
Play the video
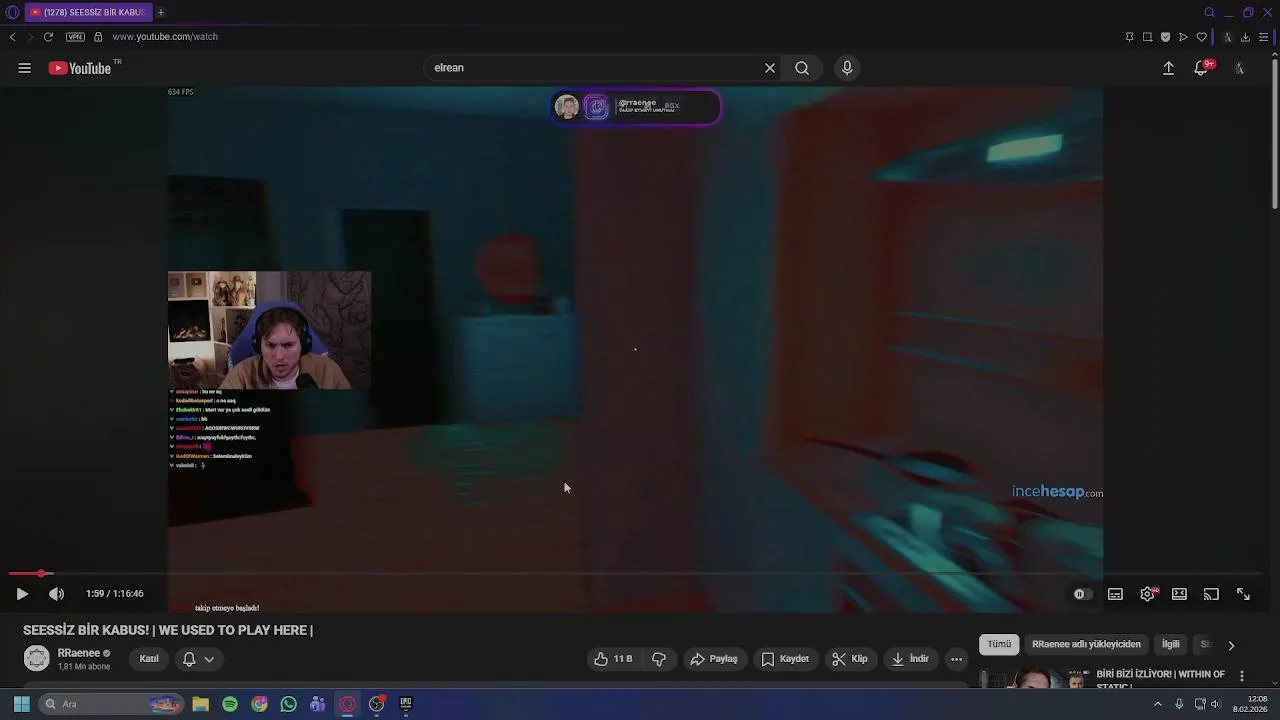click(x=22, y=594)
